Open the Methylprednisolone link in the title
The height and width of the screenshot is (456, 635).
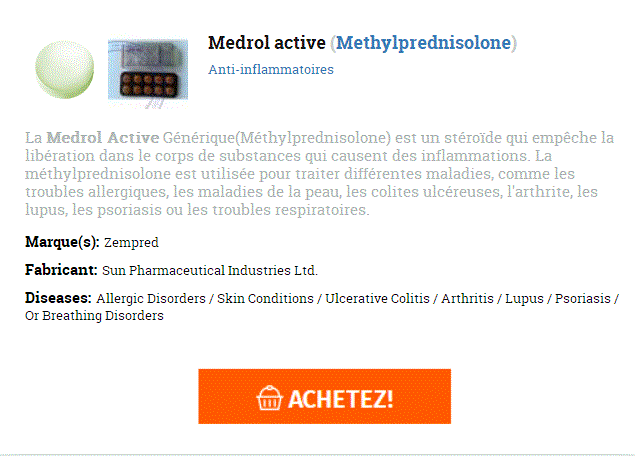pyautogui.click(x=424, y=43)
